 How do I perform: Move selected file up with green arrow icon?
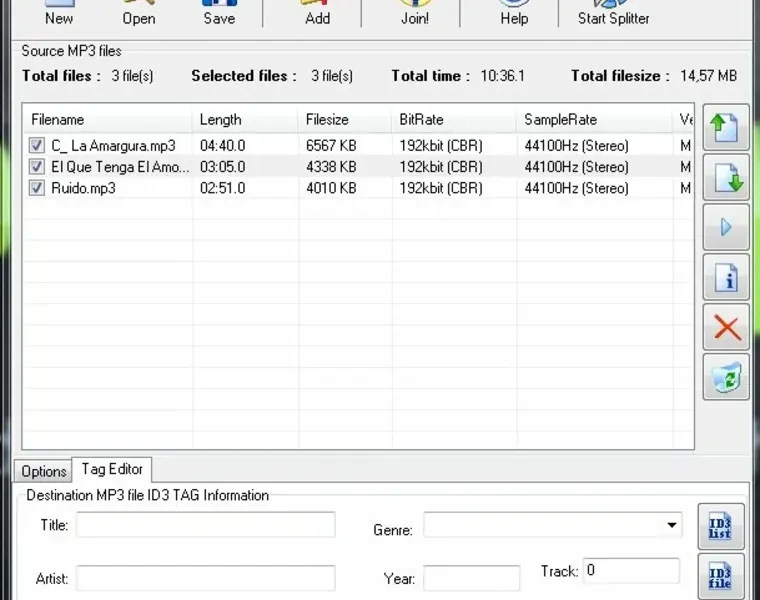click(x=726, y=127)
